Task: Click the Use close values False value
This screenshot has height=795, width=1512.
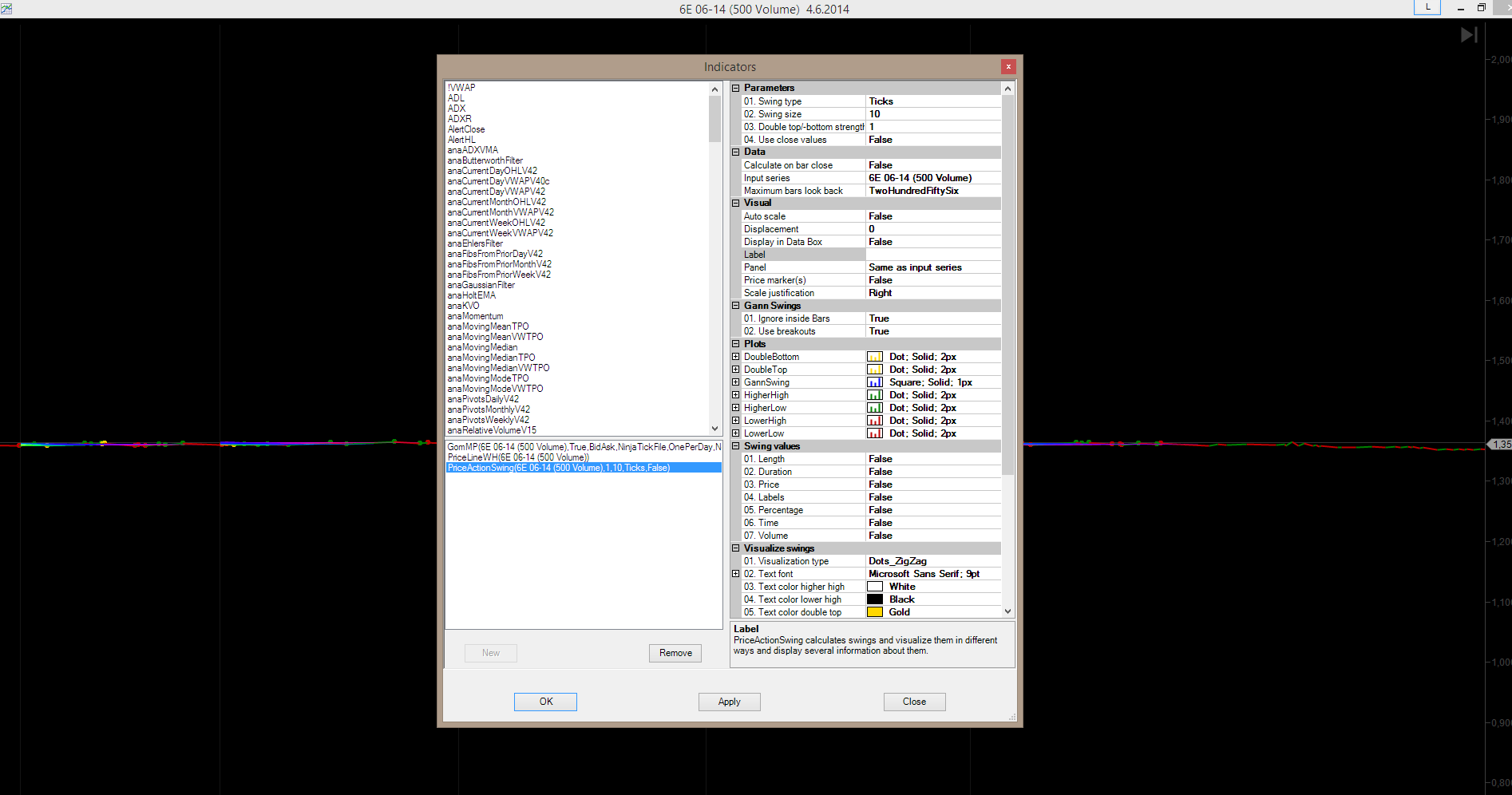Action: 933,140
